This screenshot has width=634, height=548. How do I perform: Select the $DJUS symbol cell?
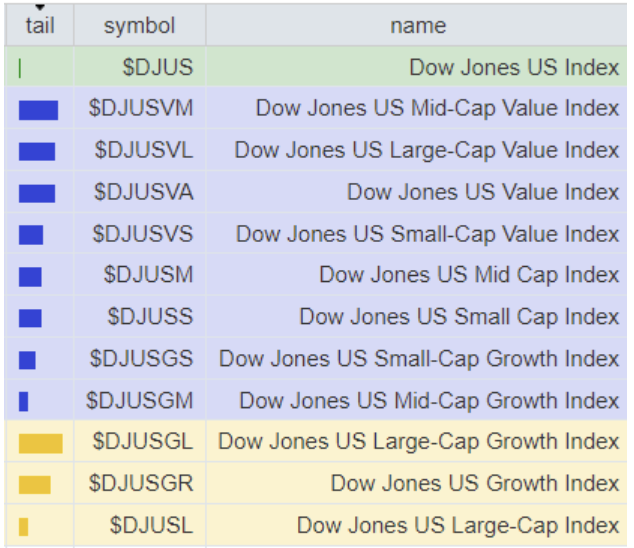(157, 68)
